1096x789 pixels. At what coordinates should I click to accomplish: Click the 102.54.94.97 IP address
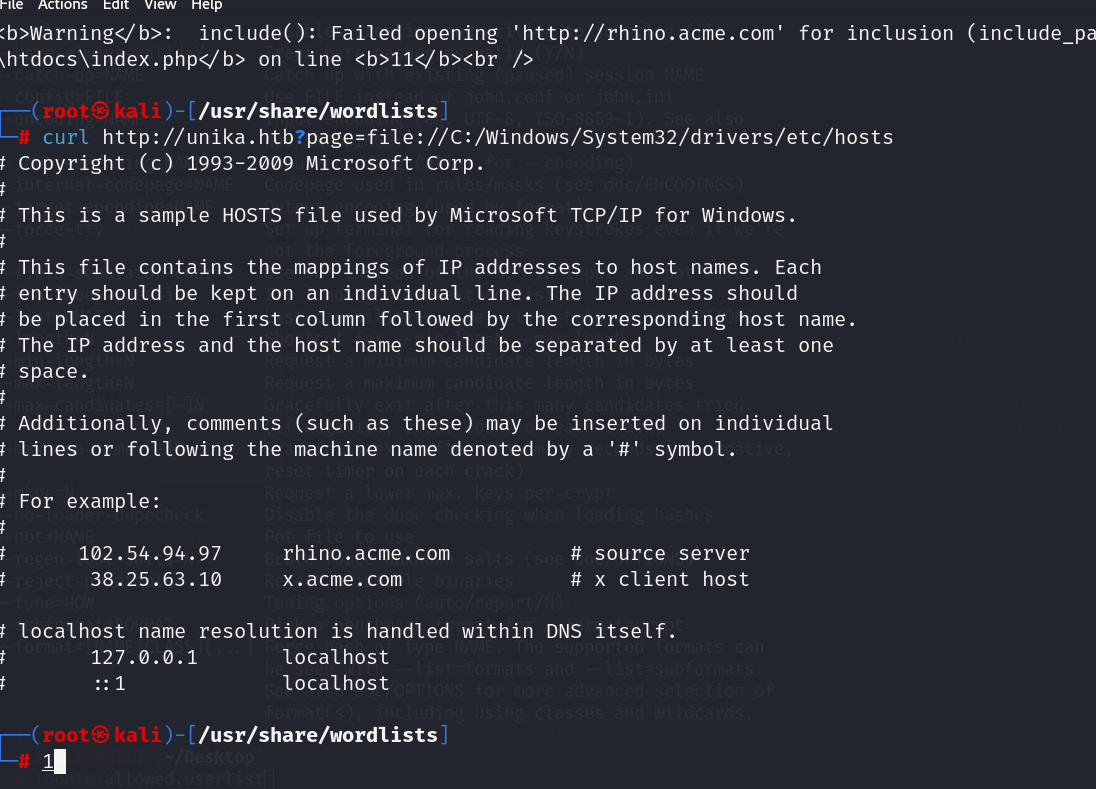[x=150, y=553]
